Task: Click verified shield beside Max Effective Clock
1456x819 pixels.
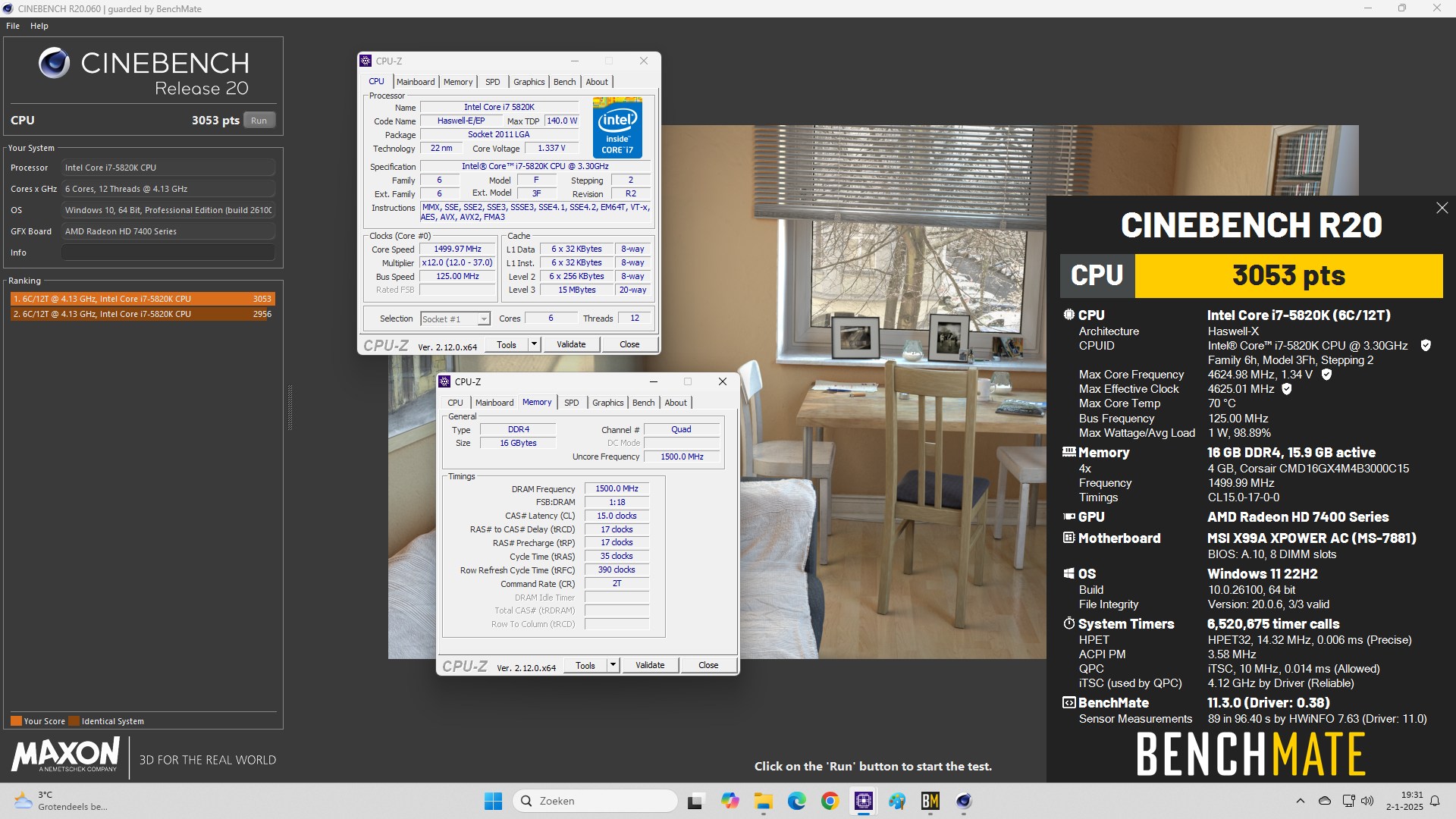Action: pyautogui.click(x=1286, y=389)
